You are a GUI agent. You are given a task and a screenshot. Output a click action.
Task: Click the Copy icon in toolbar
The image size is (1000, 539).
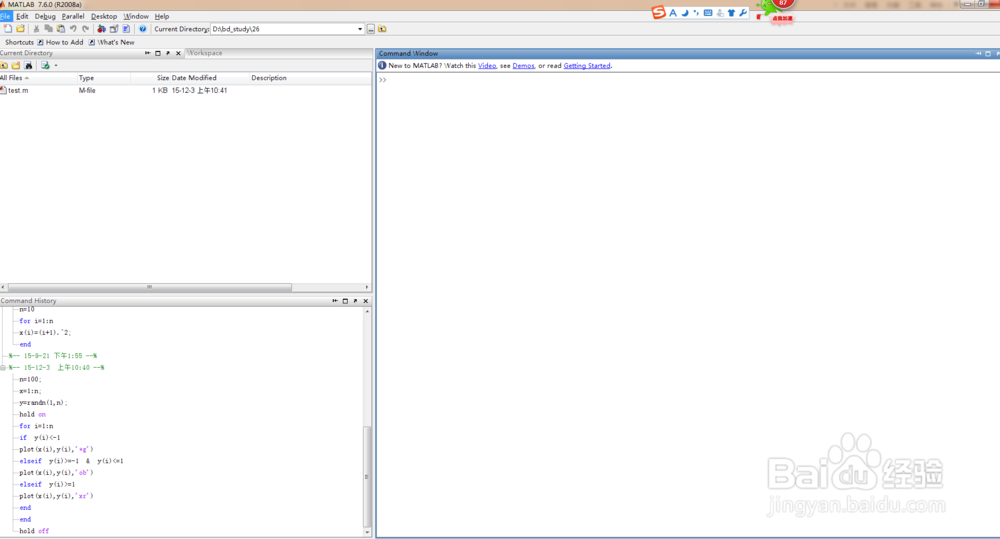[48, 29]
